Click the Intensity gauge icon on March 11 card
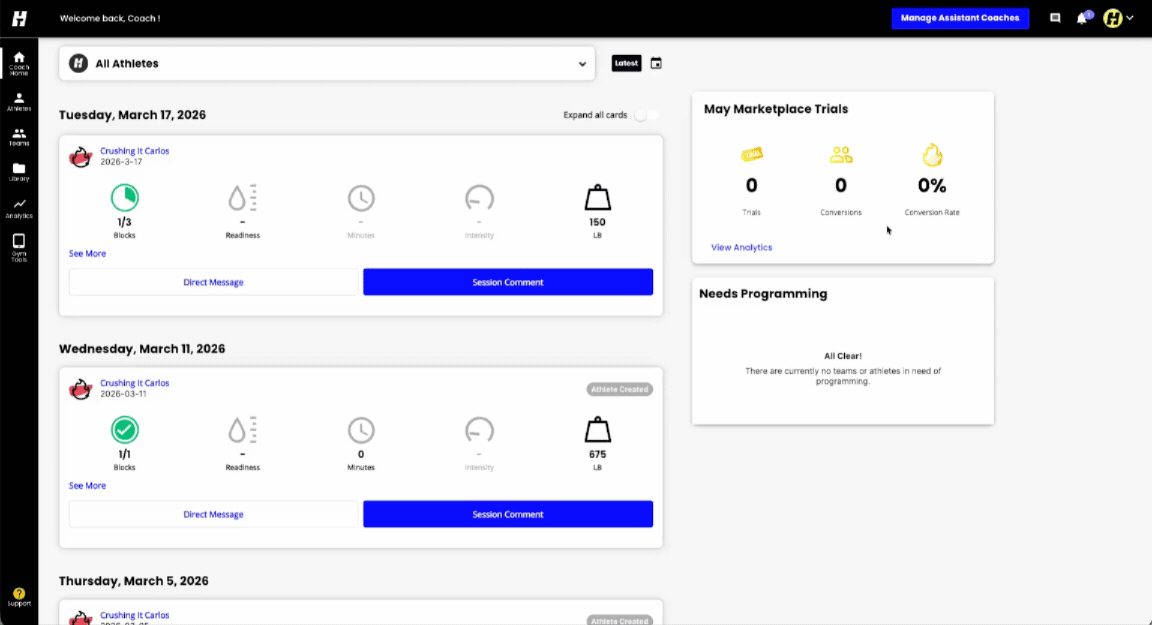1152x625 pixels. click(479, 430)
